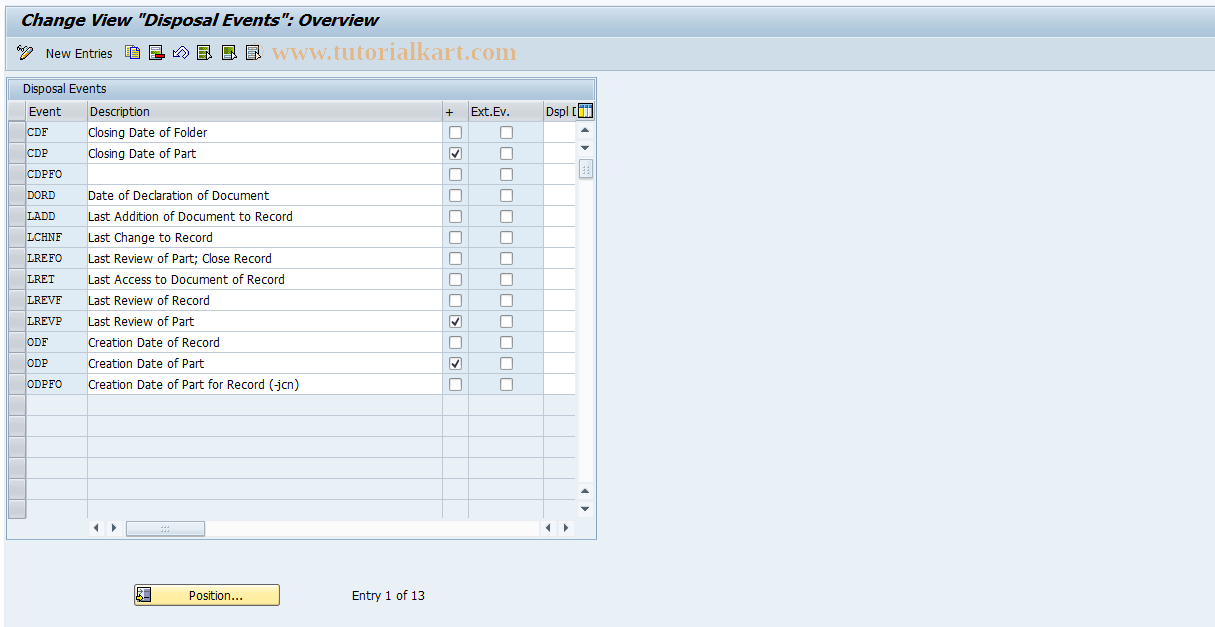This screenshot has width=1215, height=627.
Task: Click the Ext.Ev. column header
Action: 506,111
